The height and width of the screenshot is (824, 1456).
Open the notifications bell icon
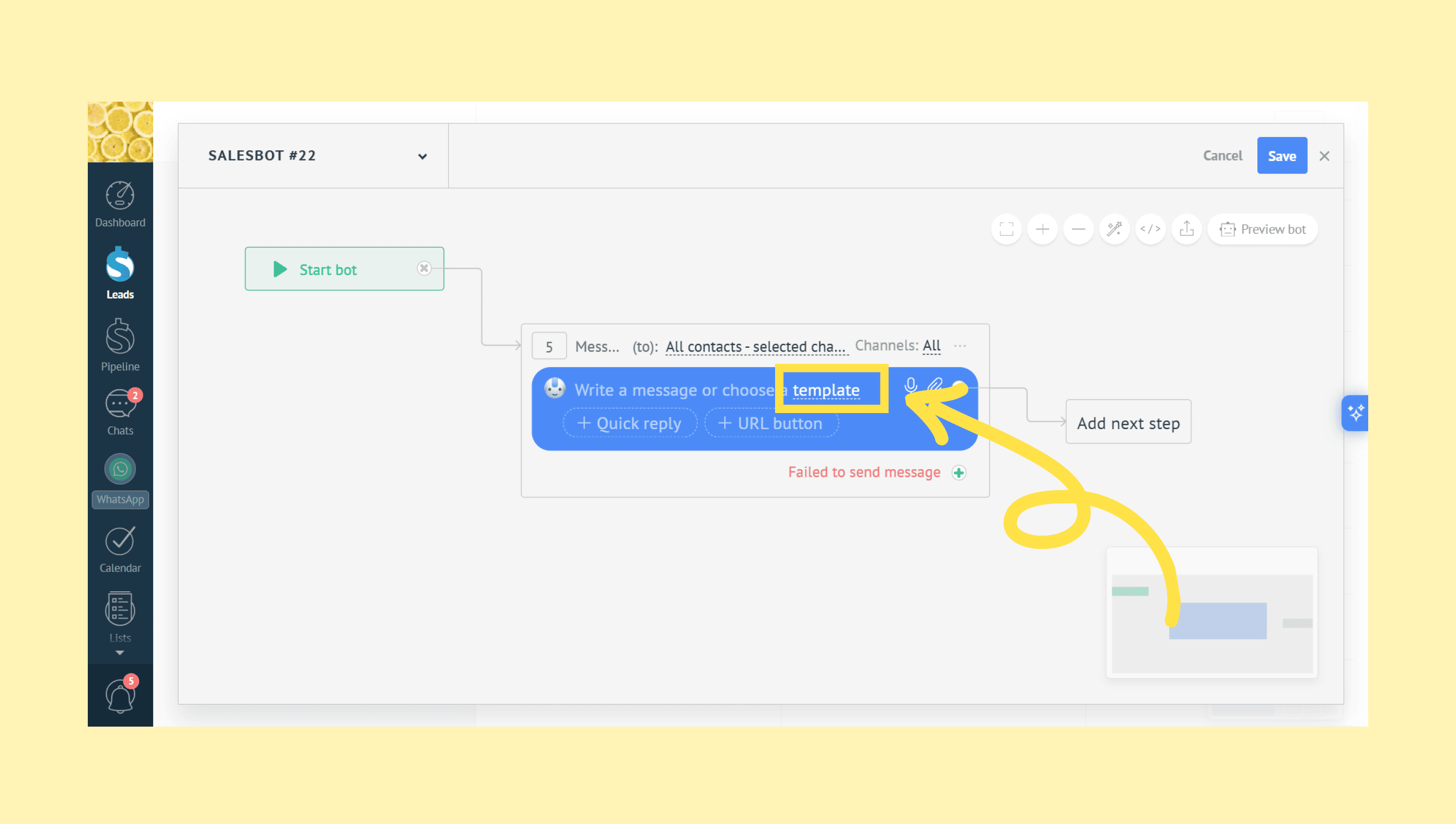pos(120,697)
